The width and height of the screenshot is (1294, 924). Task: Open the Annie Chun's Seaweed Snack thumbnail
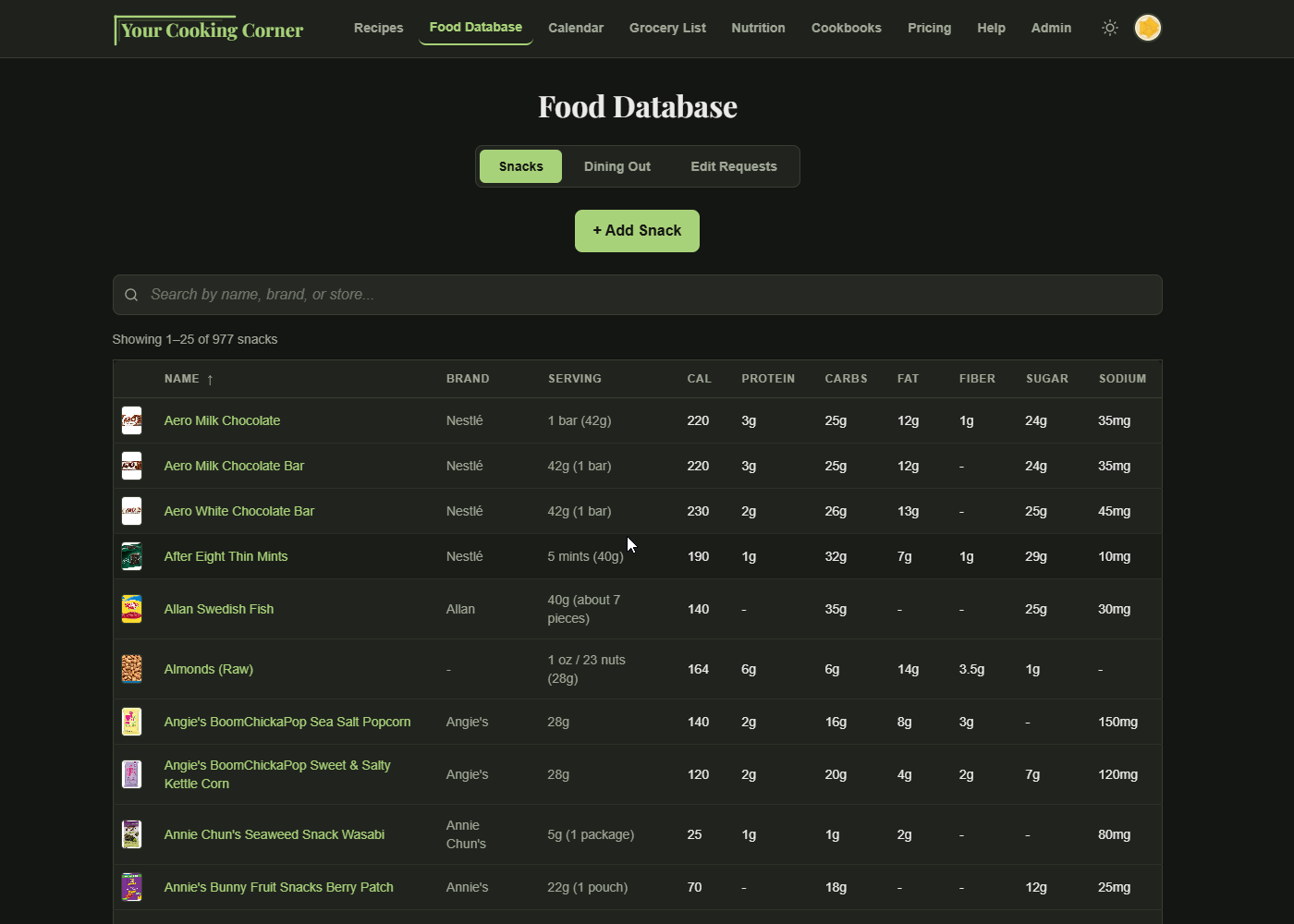pyautogui.click(x=132, y=834)
